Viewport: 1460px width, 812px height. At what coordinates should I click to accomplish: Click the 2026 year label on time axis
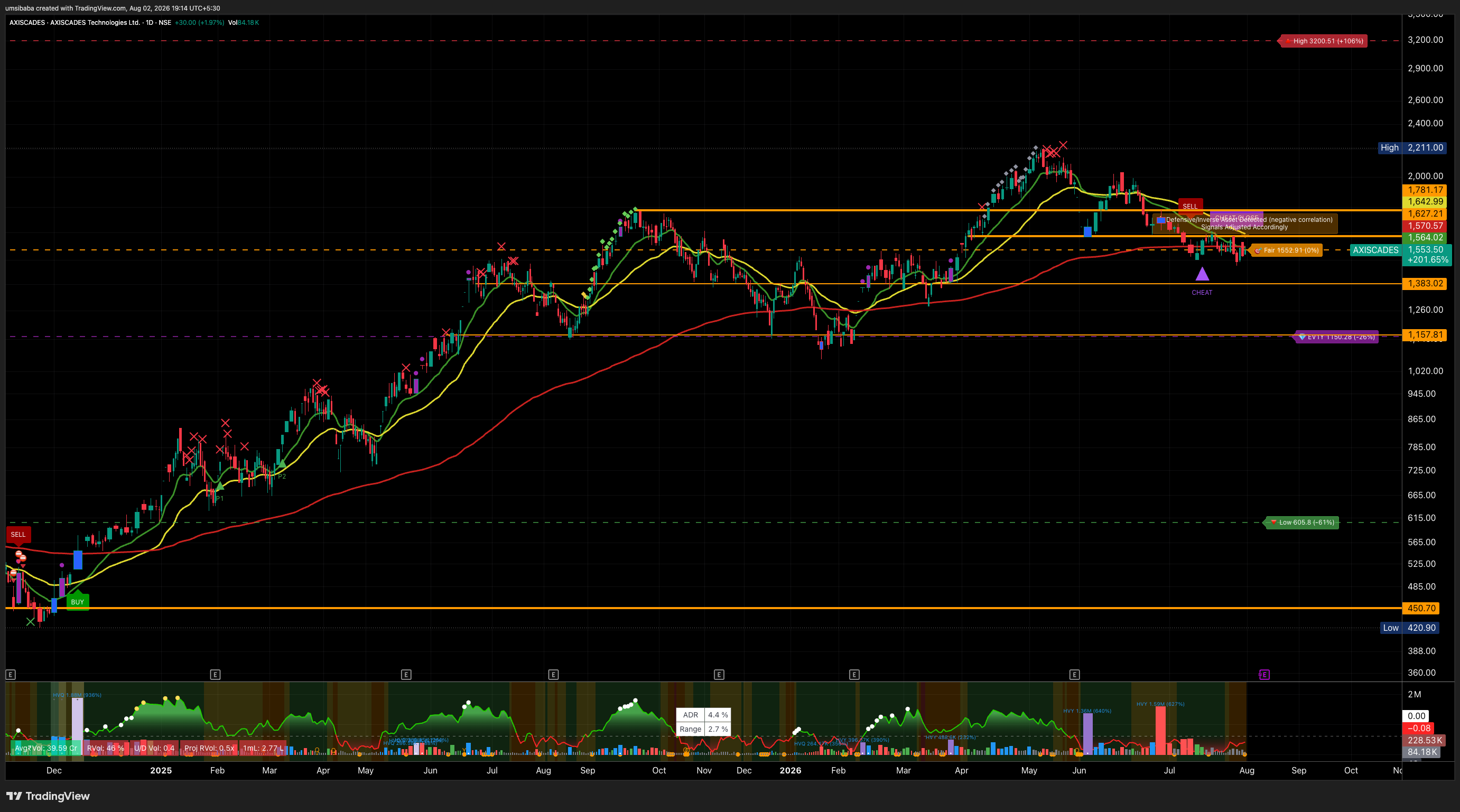pyautogui.click(x=790, y=771)
